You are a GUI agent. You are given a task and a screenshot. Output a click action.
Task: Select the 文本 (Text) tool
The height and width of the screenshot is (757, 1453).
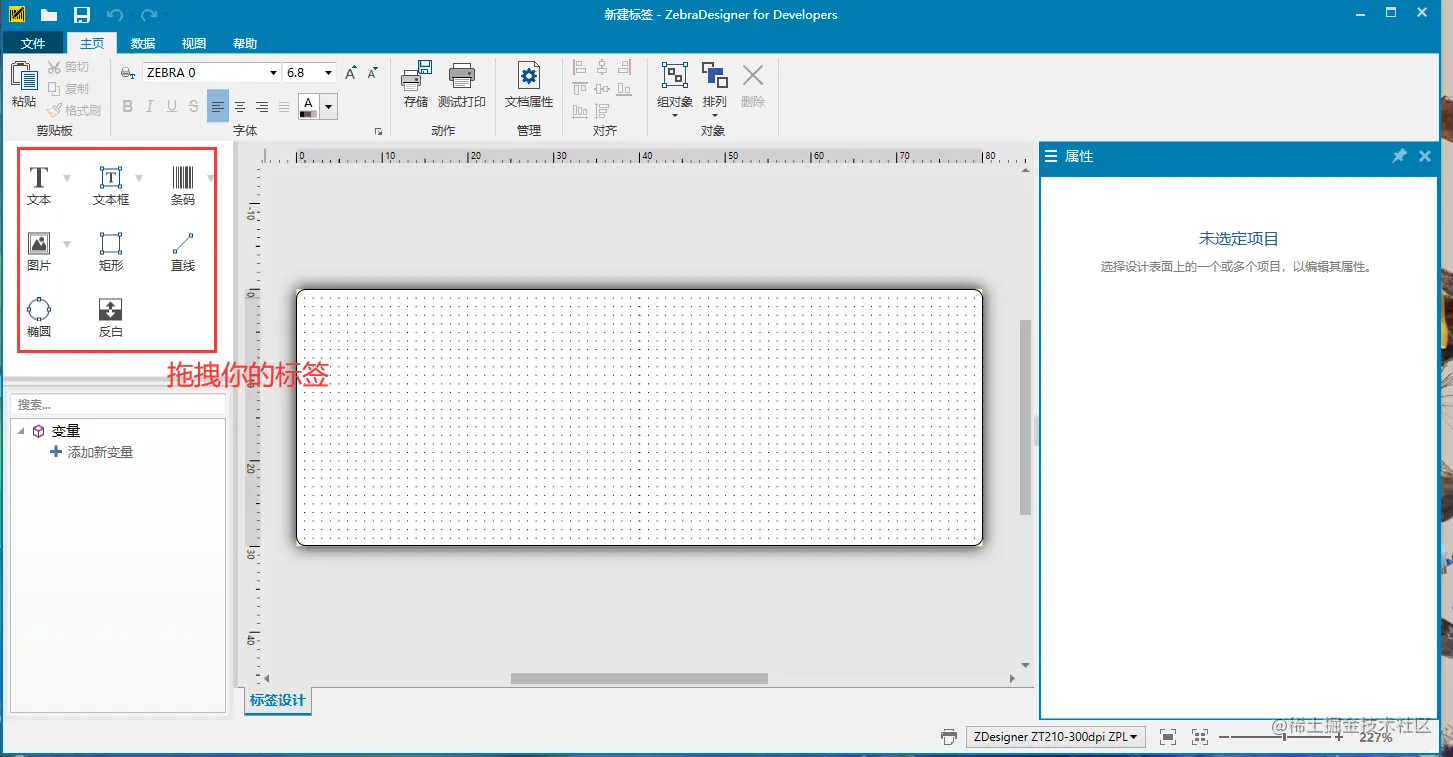coord(39,186)
